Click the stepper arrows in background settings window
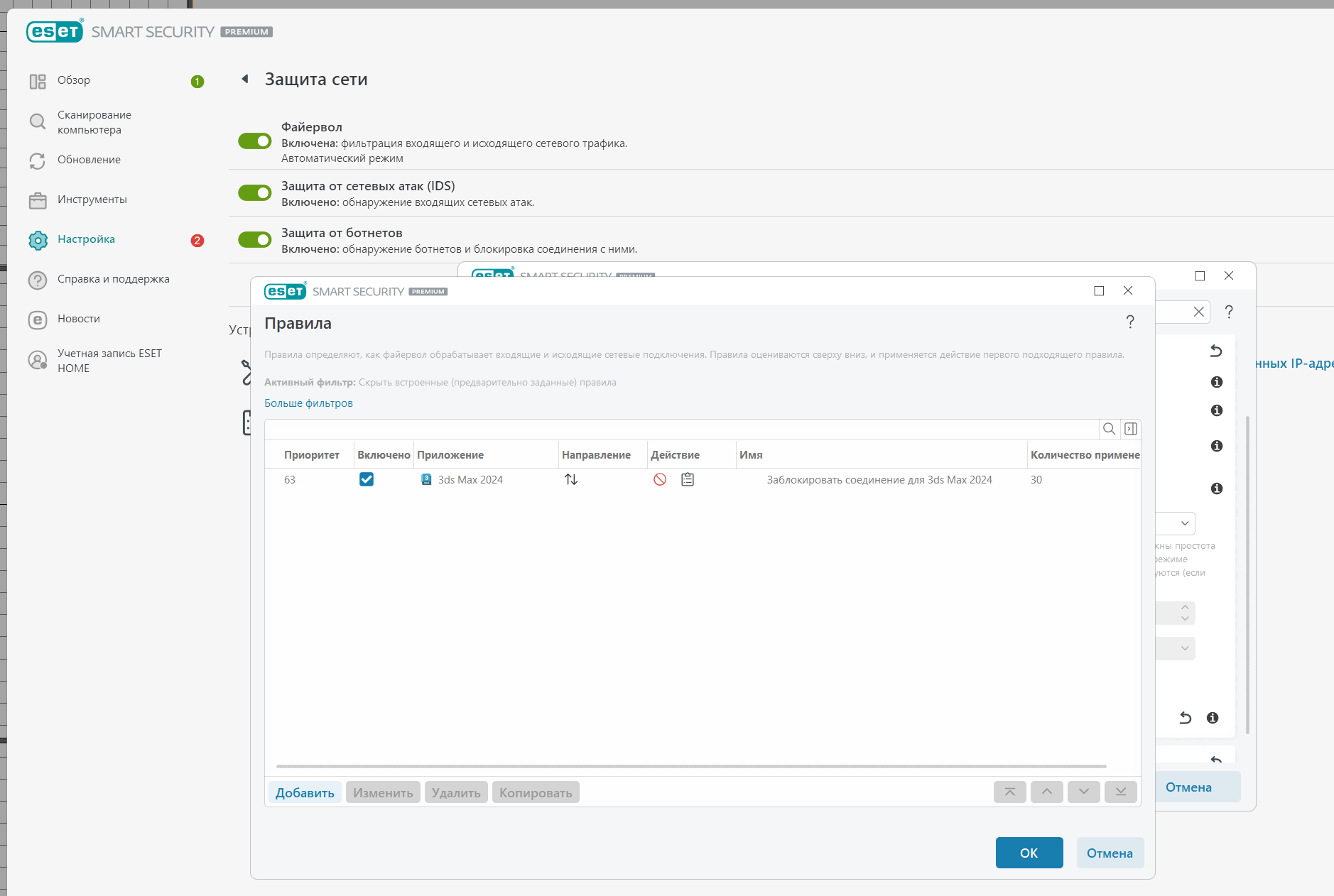The width and height of the screenshot is (1334, 896). click(1185, 613)
